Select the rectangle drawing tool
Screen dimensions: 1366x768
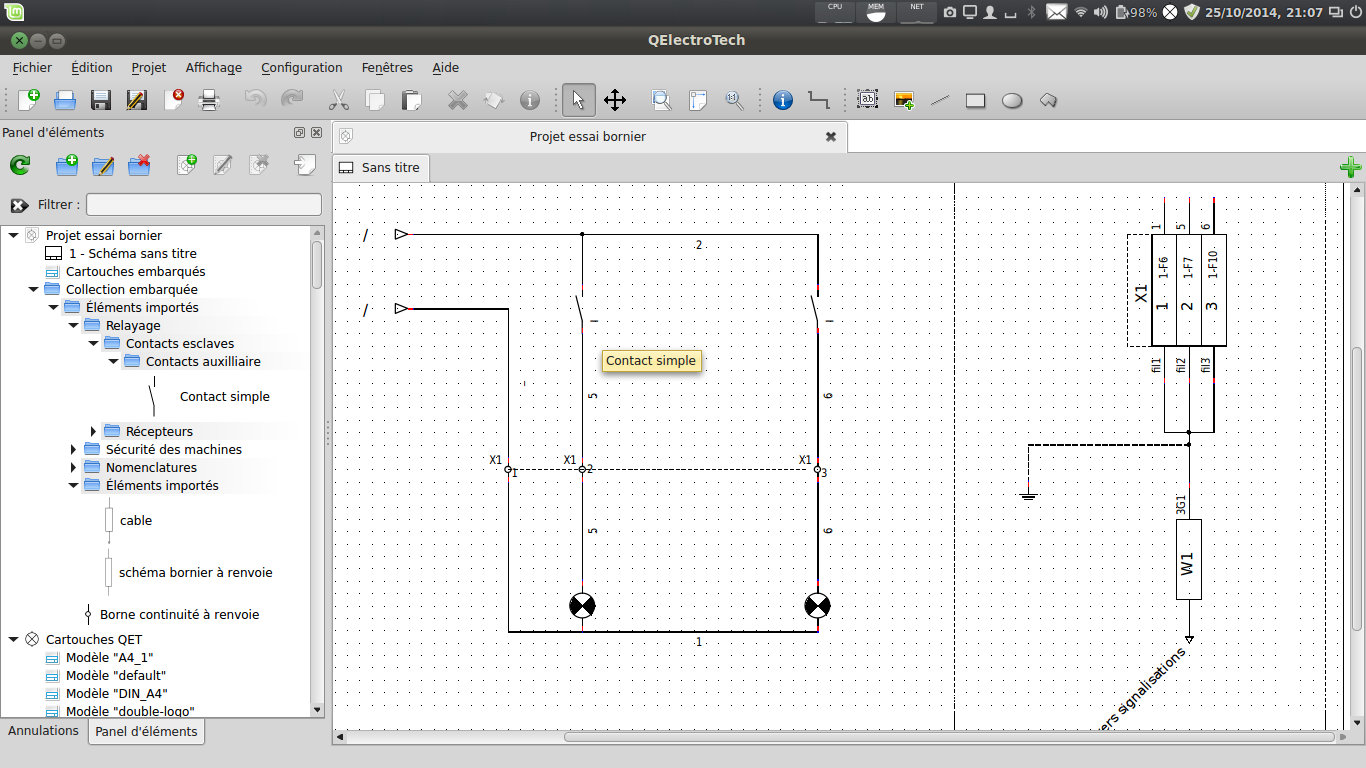point(975,100)
